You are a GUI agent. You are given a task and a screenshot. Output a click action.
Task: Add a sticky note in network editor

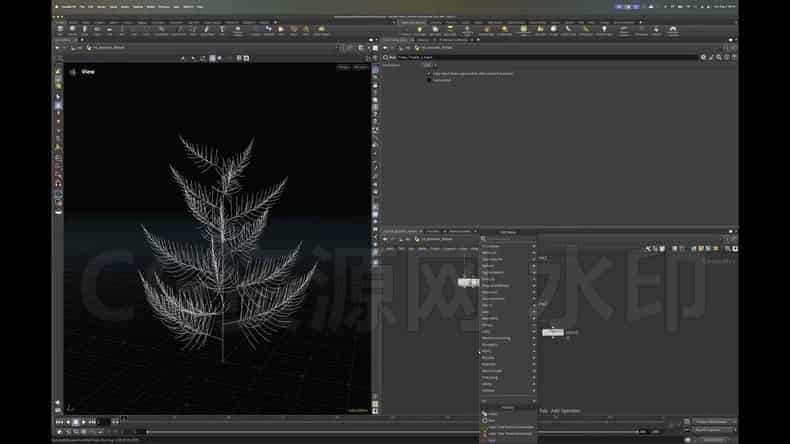click(701, 248)
